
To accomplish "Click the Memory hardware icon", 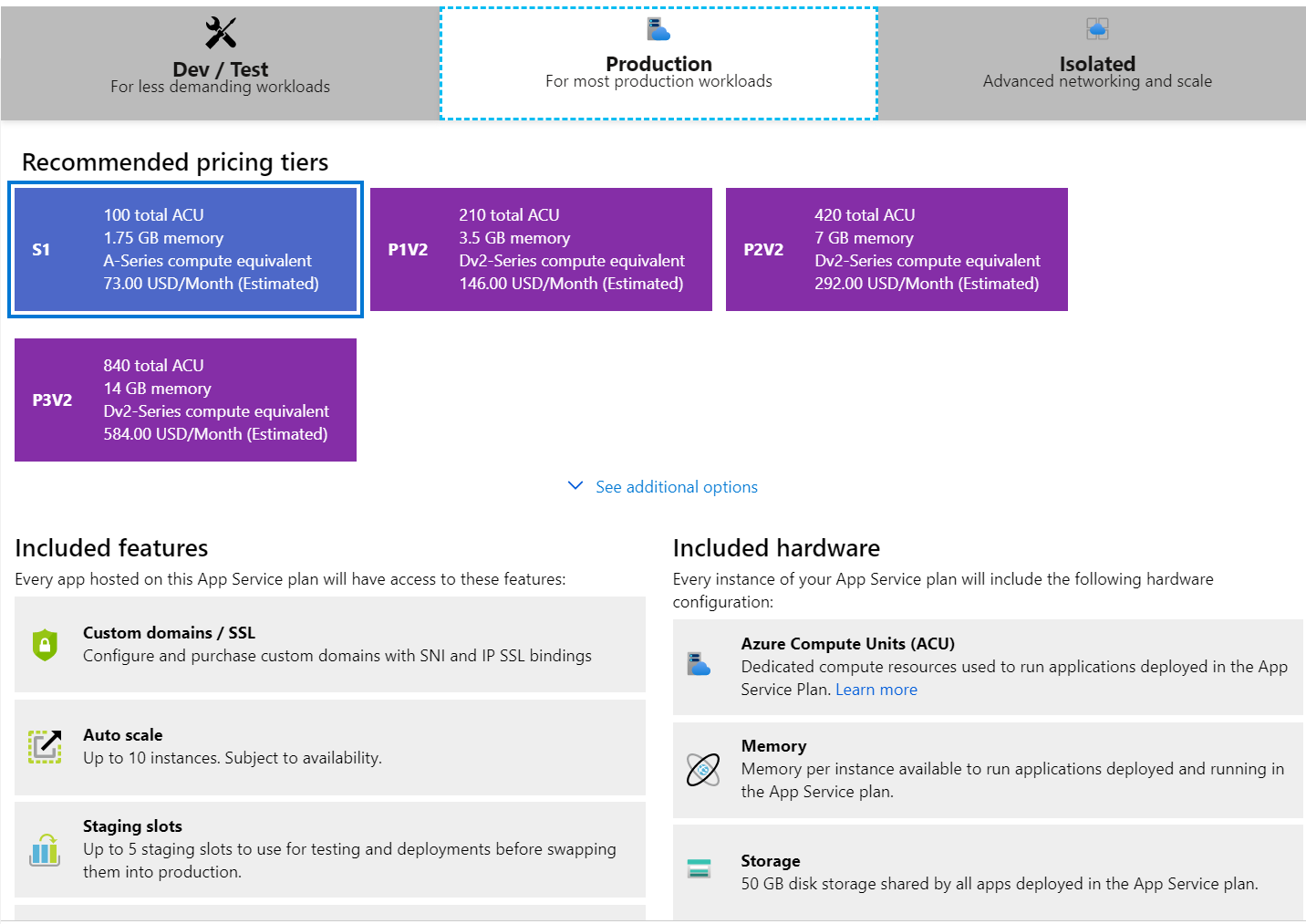I will (702, 769).
